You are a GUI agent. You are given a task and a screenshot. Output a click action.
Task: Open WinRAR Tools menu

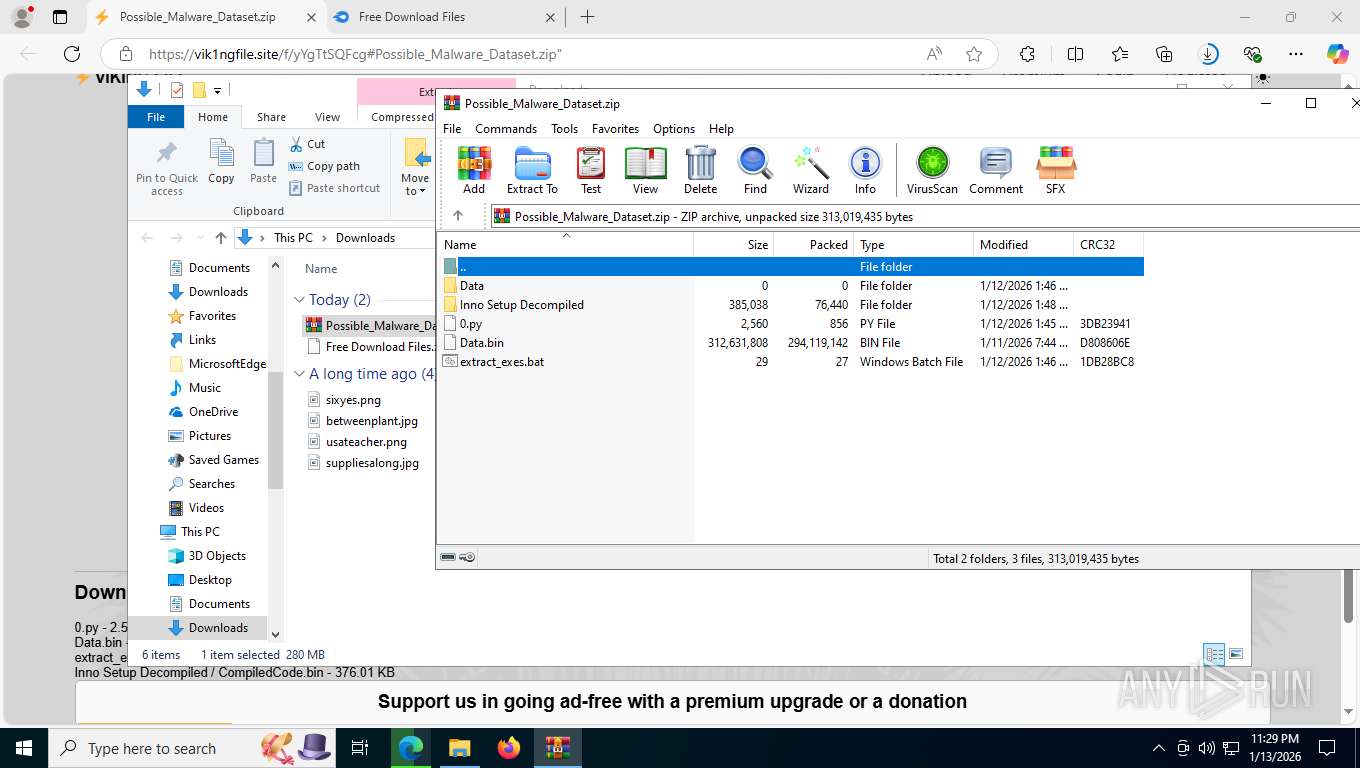564,129
